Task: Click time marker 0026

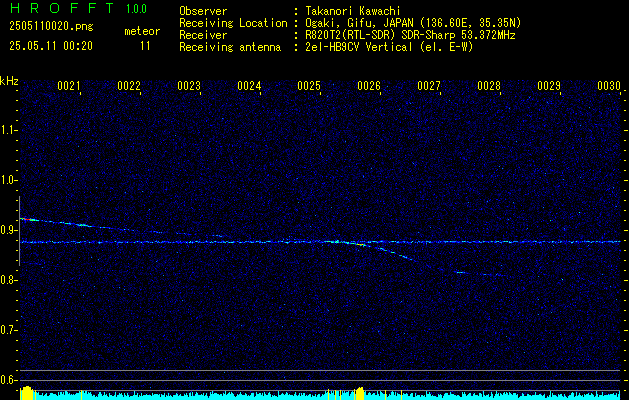Action: click(369, 86)
